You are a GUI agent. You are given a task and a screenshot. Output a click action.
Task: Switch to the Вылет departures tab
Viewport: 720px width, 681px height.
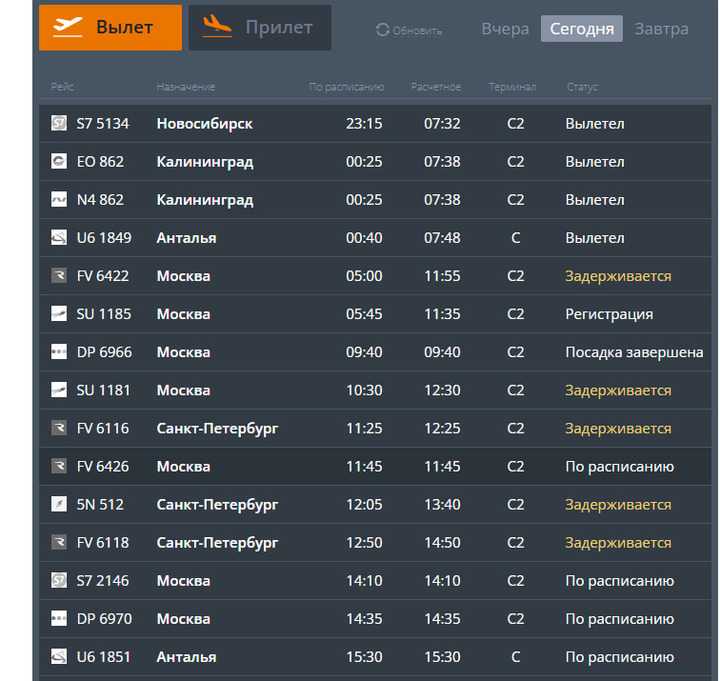click(x=110, y=27)
